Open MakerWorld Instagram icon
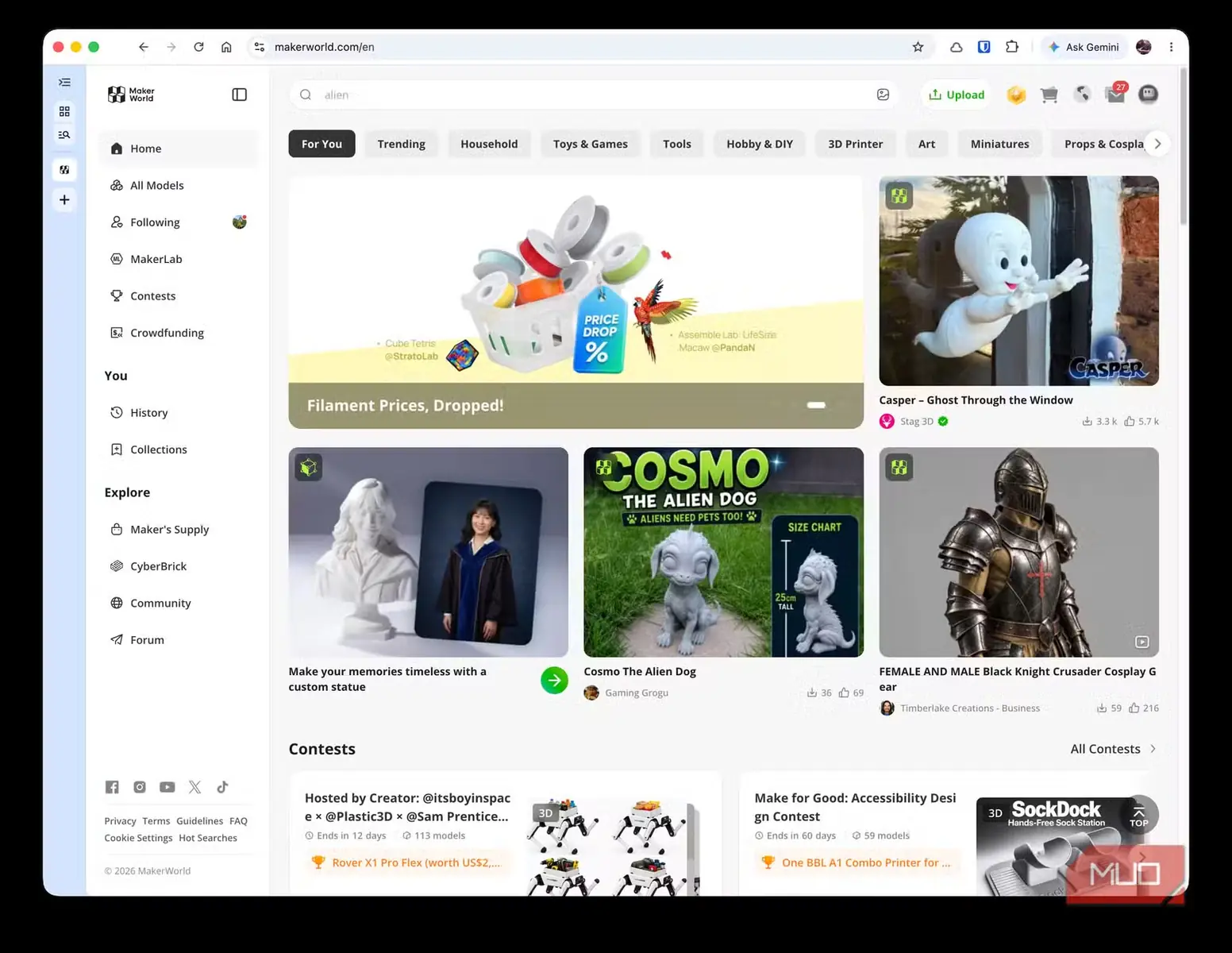This screenshot has width=1232, height=953. click(x=140, y=787)
